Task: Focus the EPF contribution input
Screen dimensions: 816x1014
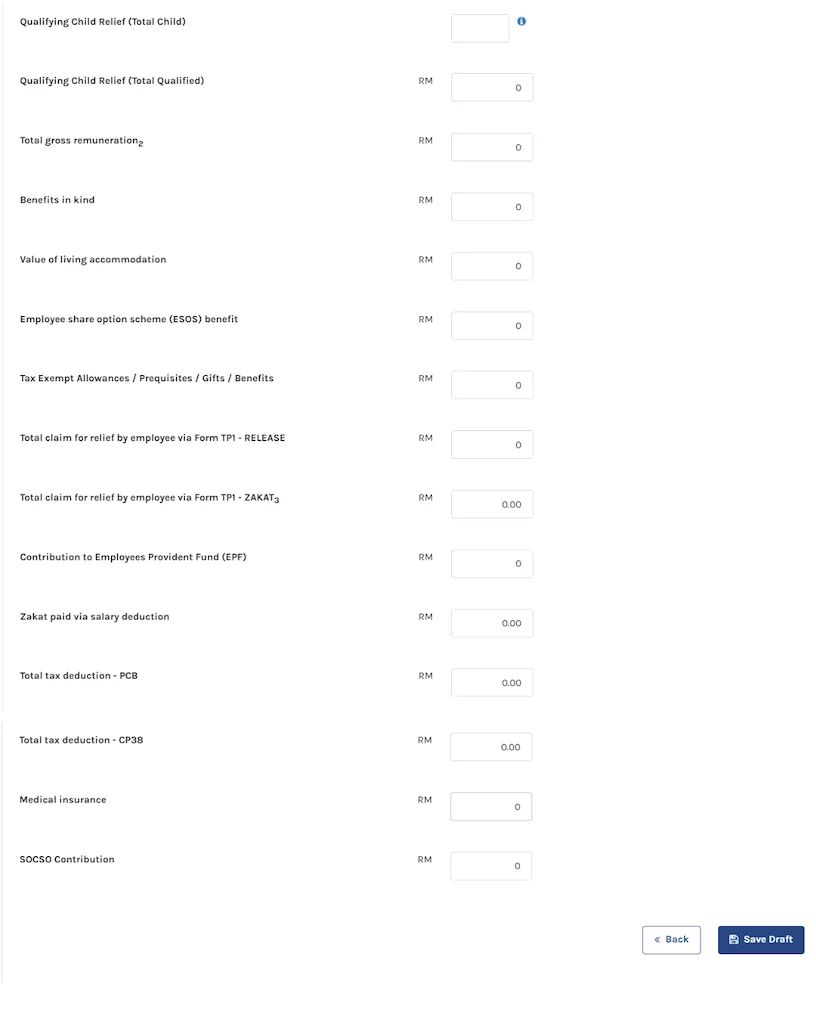Action: [x=491, y=564]
